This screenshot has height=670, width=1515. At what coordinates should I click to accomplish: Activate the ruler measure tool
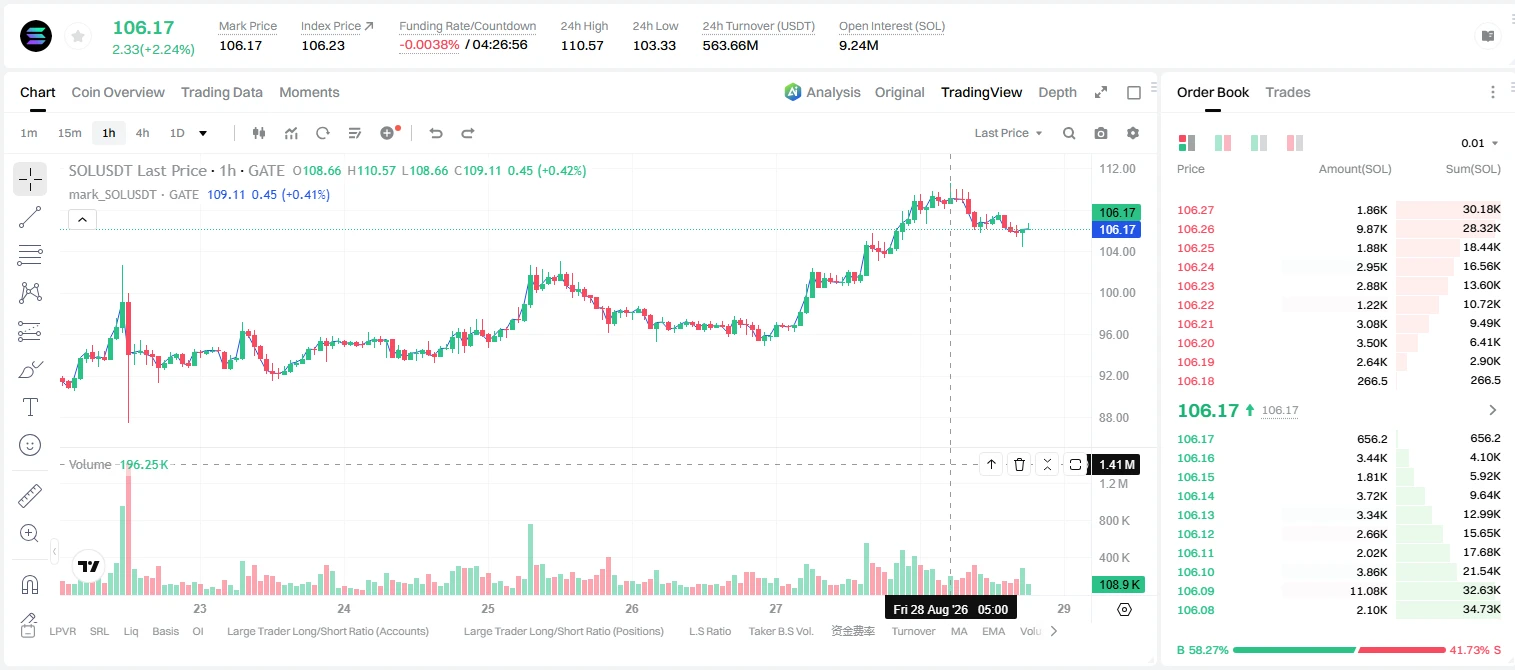tap(30, 496)
